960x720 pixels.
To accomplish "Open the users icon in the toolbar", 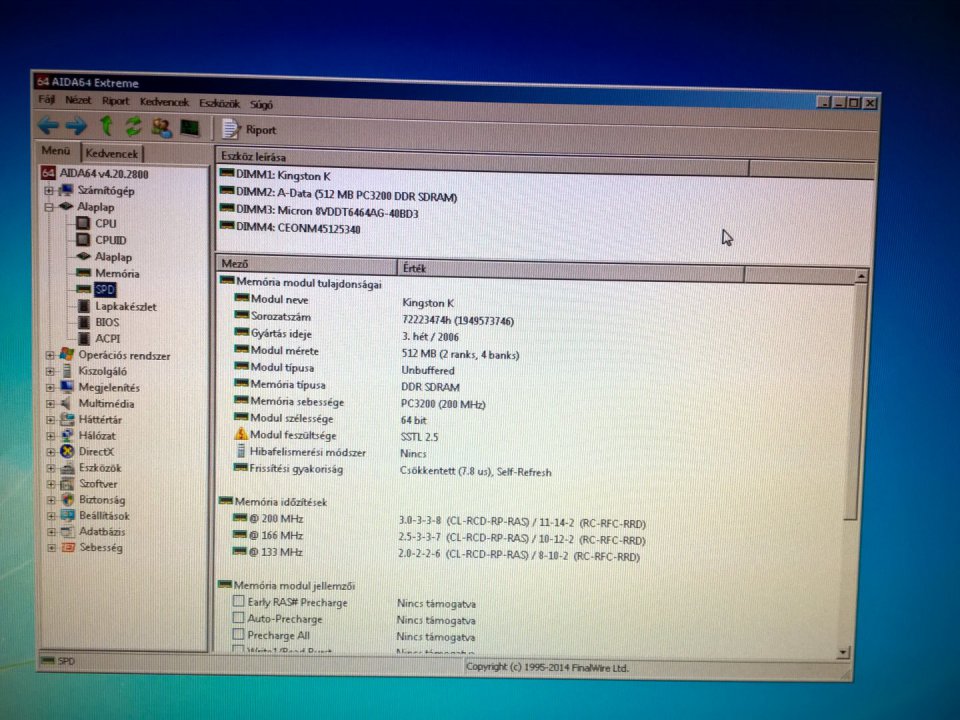I will pyautogui.click(x=162, y=127).
